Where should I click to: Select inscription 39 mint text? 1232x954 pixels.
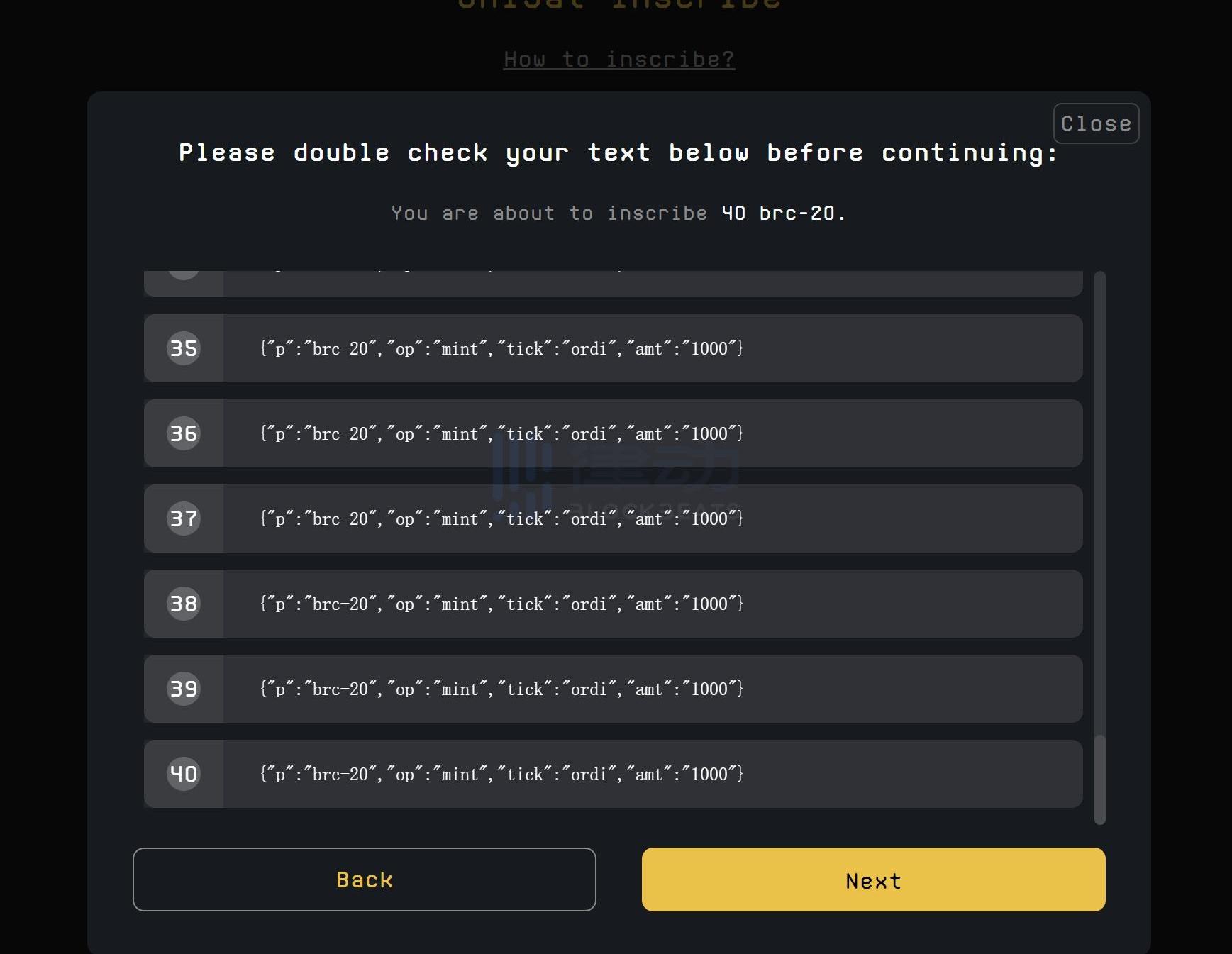[501, 689]
